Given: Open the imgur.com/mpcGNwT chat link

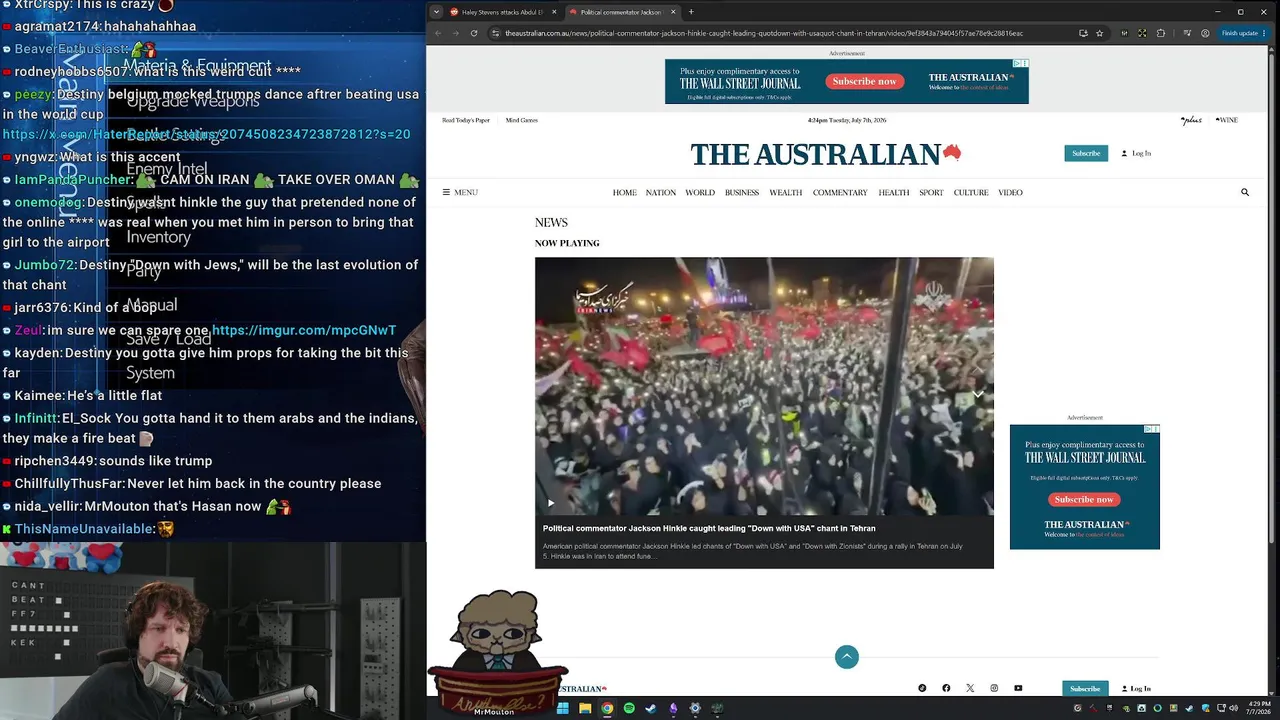Looking at the screenshot, I should click(304, 330).
